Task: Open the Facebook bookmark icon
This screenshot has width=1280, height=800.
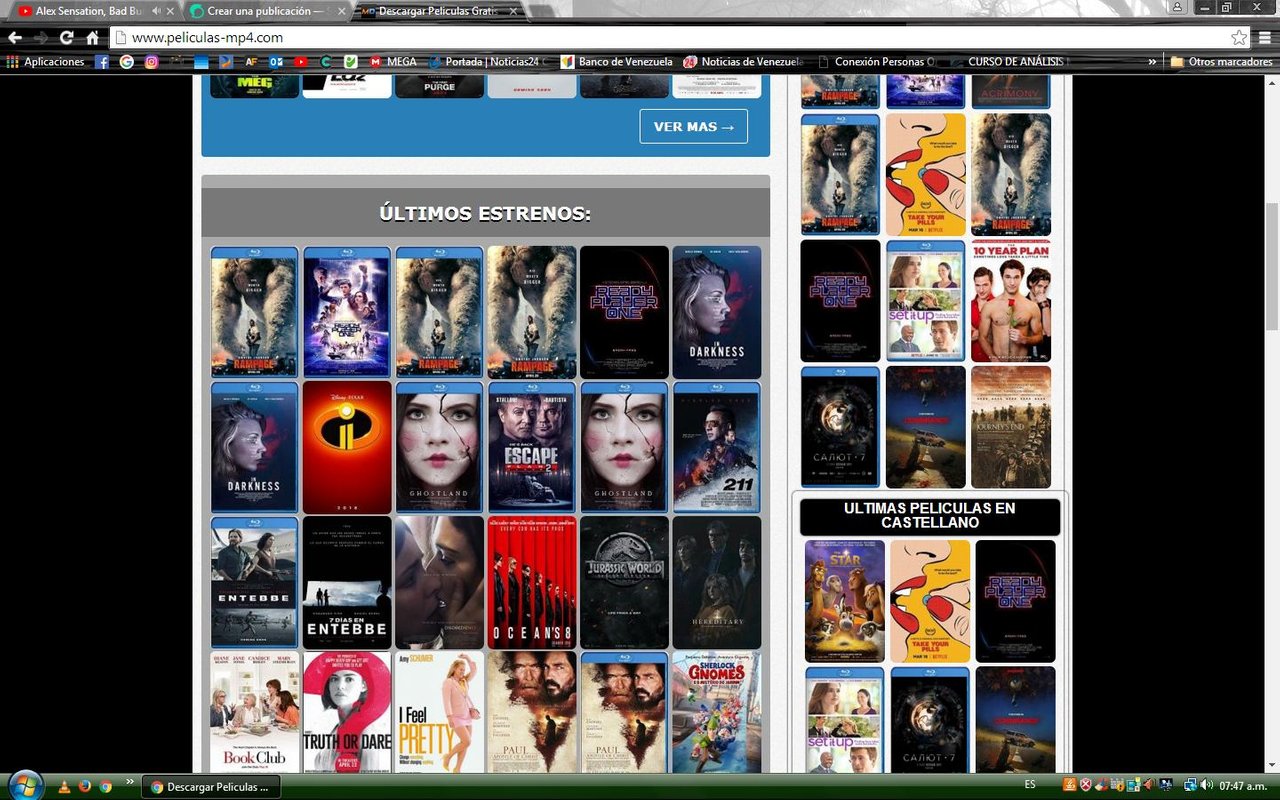Action: click(x=102, y=62)
